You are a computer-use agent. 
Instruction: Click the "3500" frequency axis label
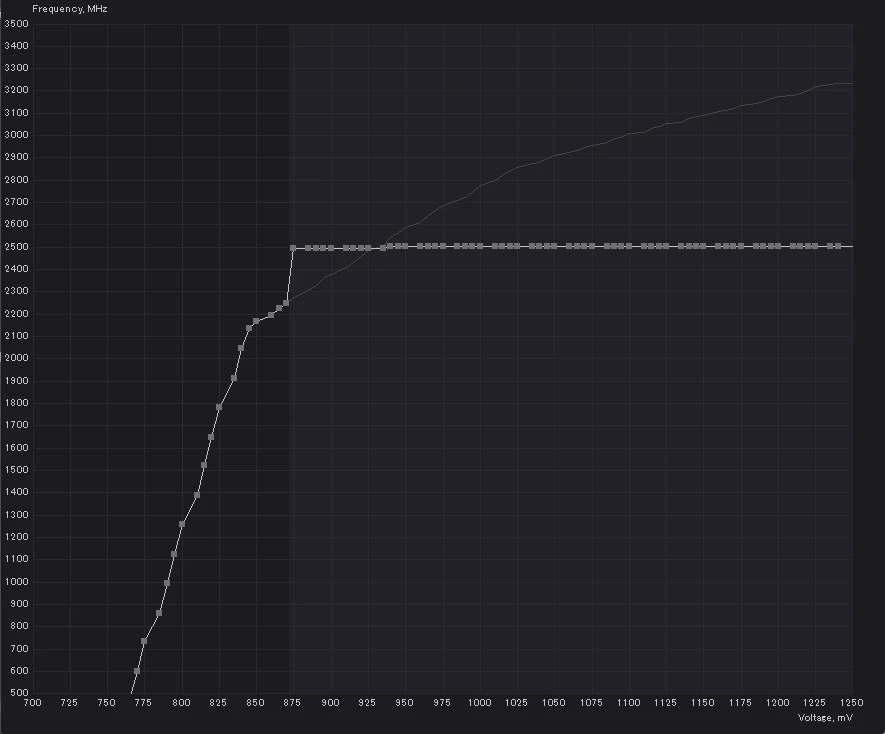[x=16, y=24]
